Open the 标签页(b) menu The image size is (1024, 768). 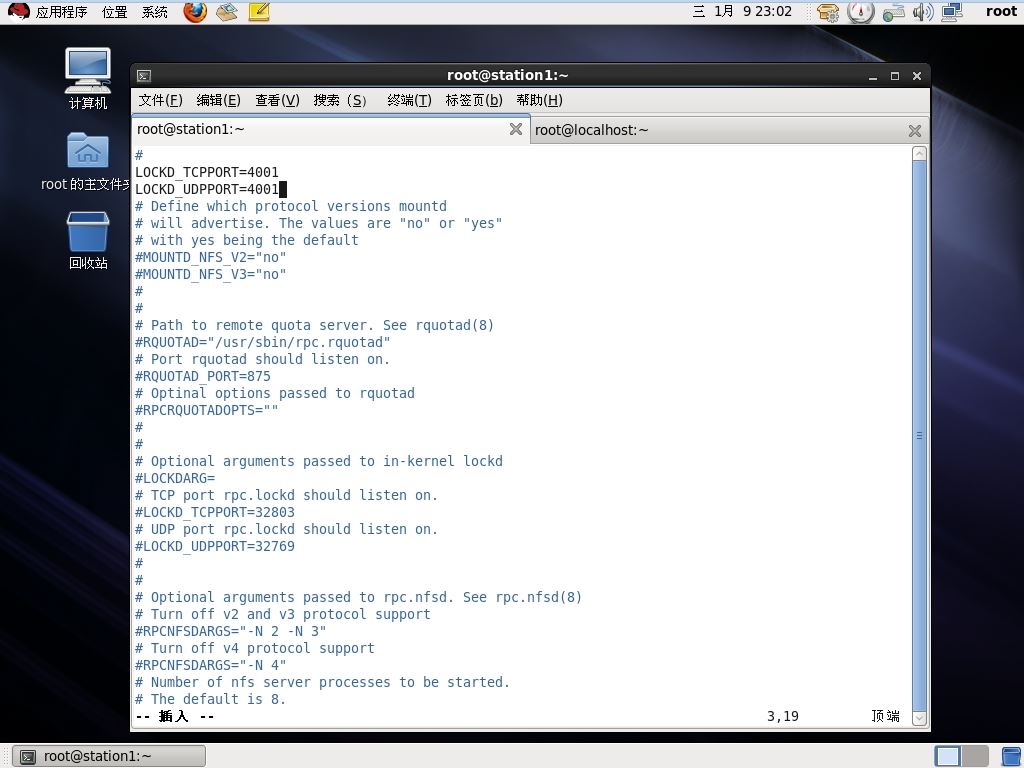pyautogui.click(x=473, y=100)
